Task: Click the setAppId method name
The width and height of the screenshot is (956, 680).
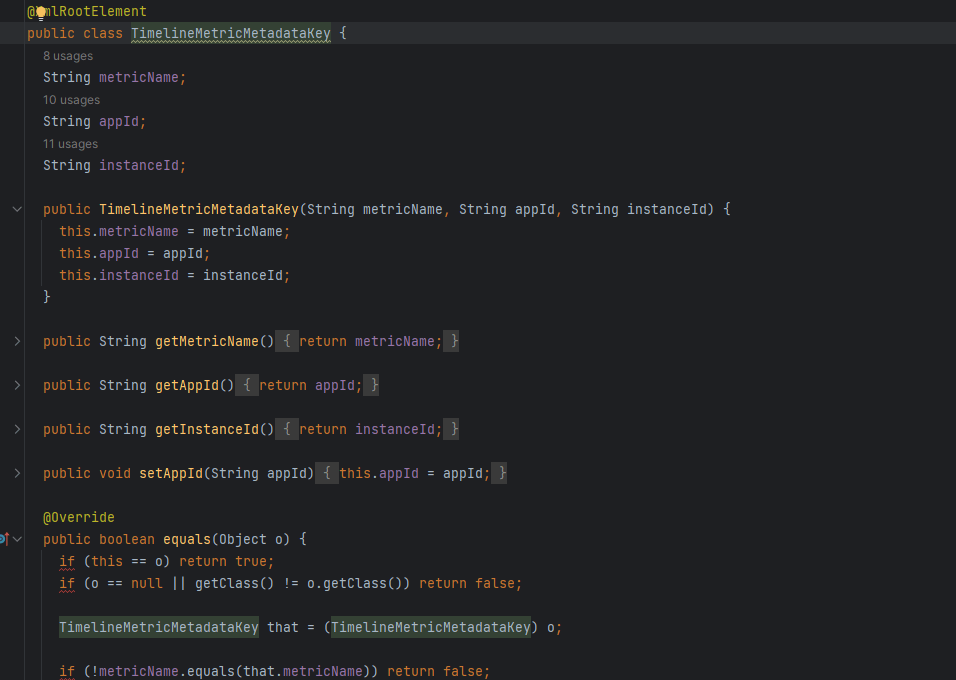Action: coord(171,473)
